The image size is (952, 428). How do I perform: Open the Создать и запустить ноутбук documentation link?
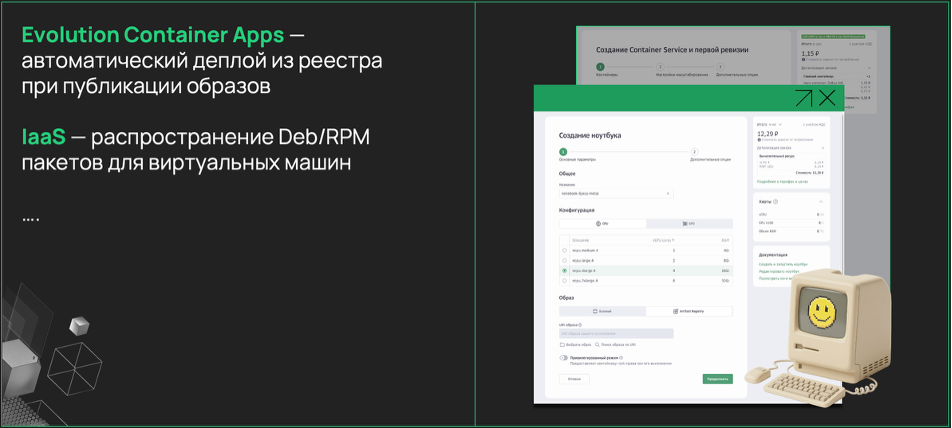tap(783, 264)
